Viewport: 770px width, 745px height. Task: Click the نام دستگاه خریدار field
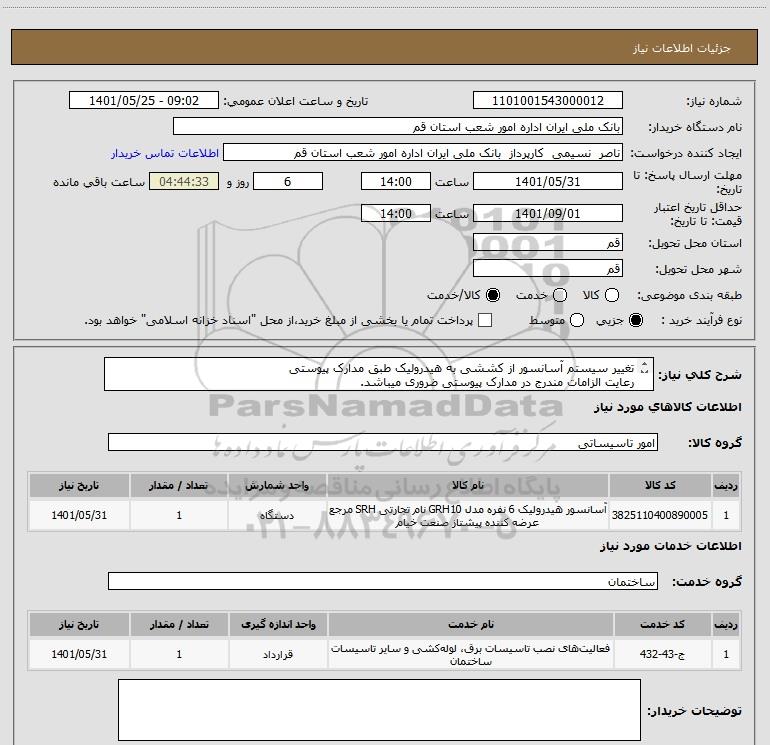click(398, 127)
